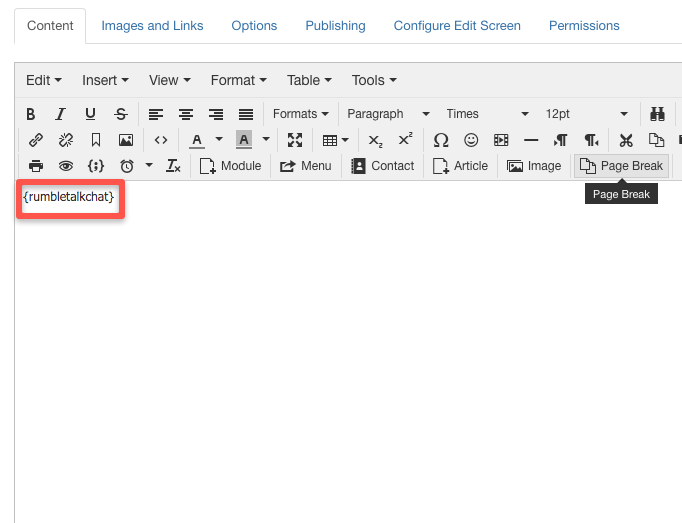Click the Page Break button

click(621, 166)
